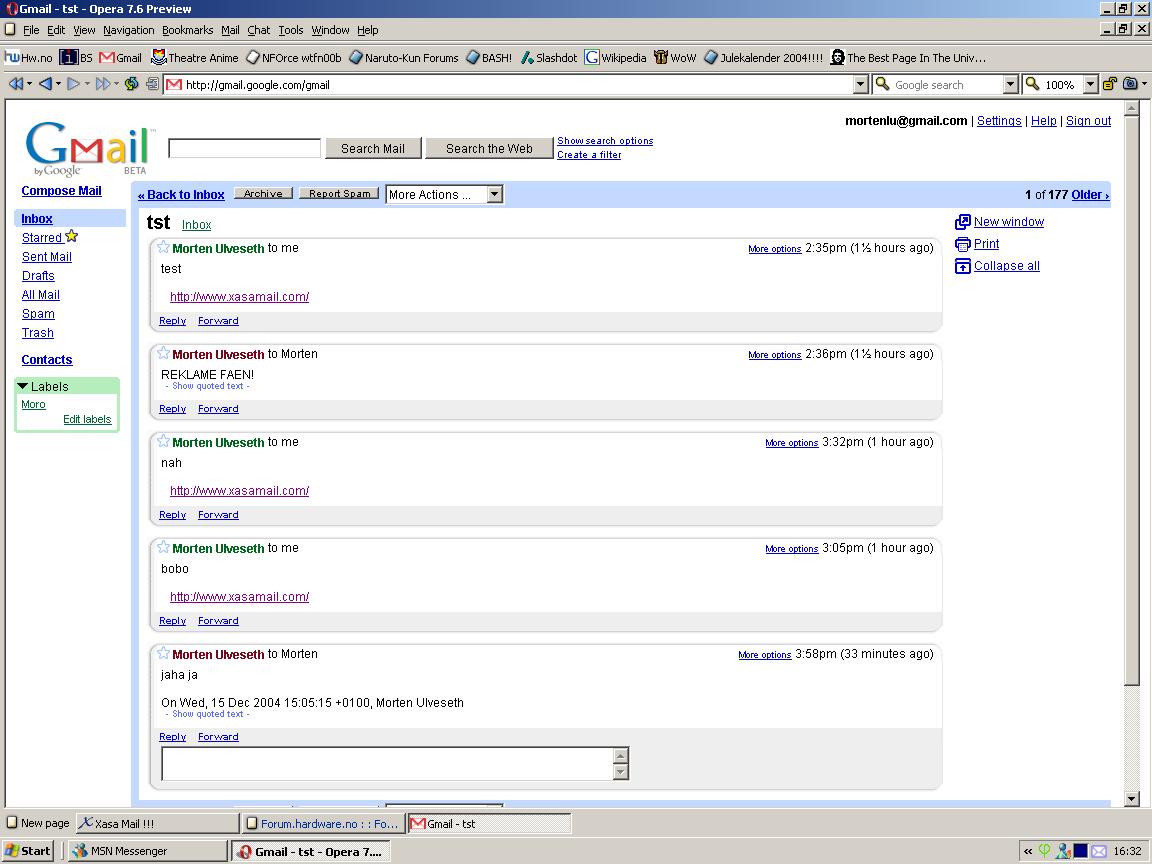Open the BASH! bookmark
1152x864 pixels.
489,57
